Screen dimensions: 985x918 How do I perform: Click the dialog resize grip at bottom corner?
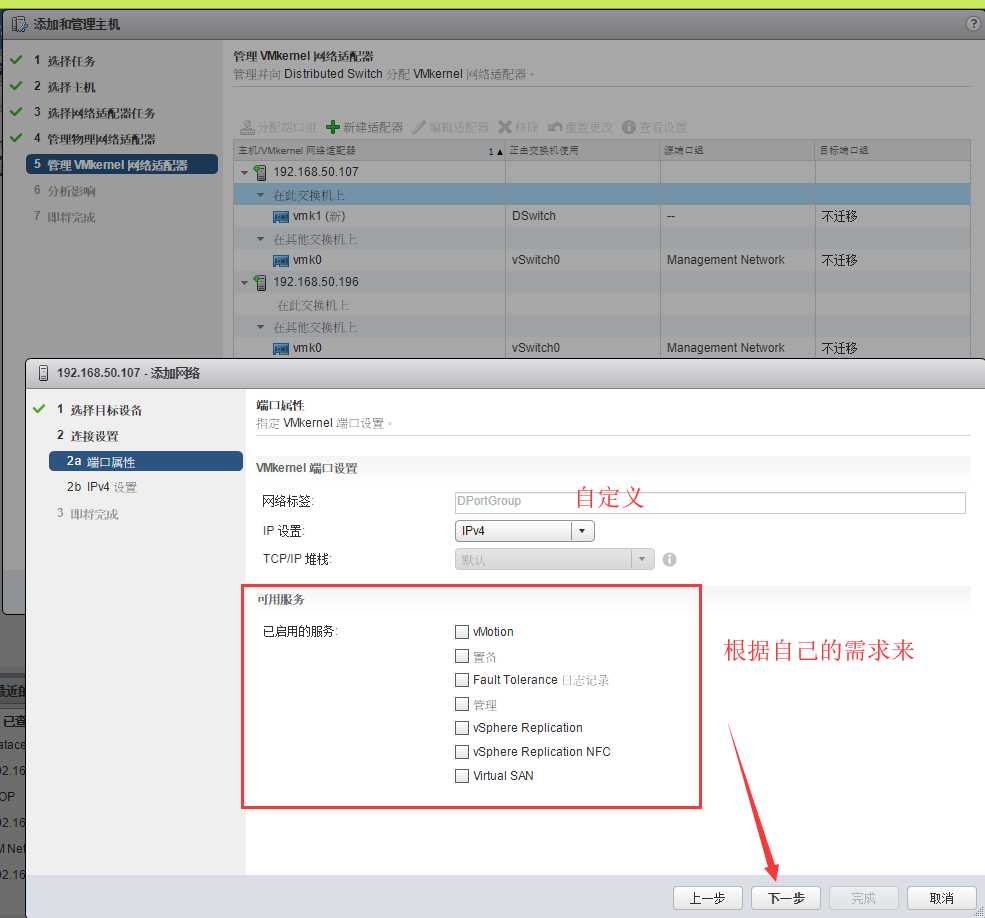pyautogui.click(x=979, y=912)
